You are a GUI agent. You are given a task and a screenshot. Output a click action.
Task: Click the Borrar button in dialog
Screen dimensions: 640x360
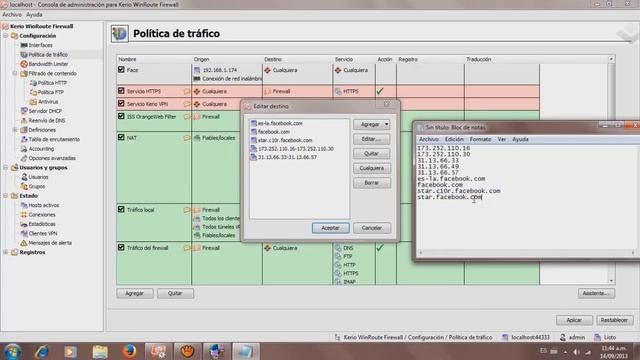point(372,183)
